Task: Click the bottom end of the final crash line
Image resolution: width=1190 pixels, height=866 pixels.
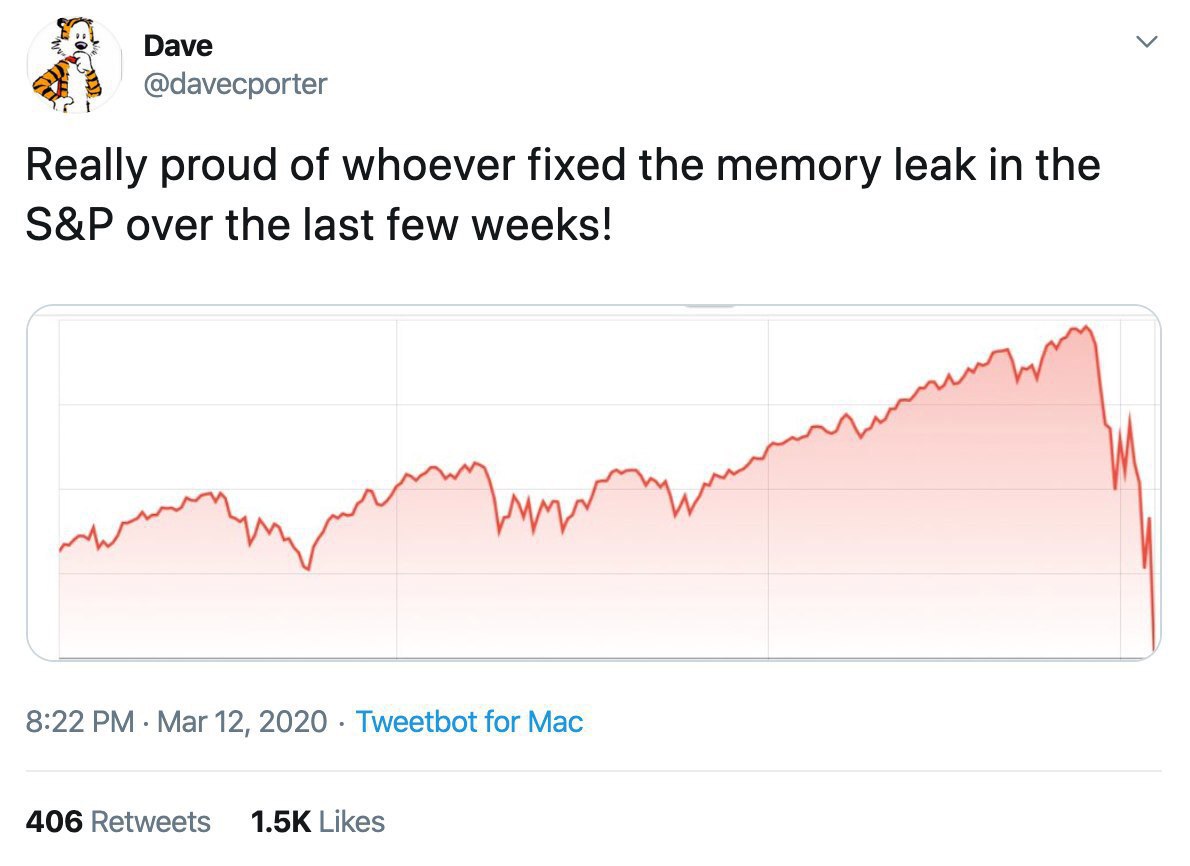Action: [x=1154, y=648]
